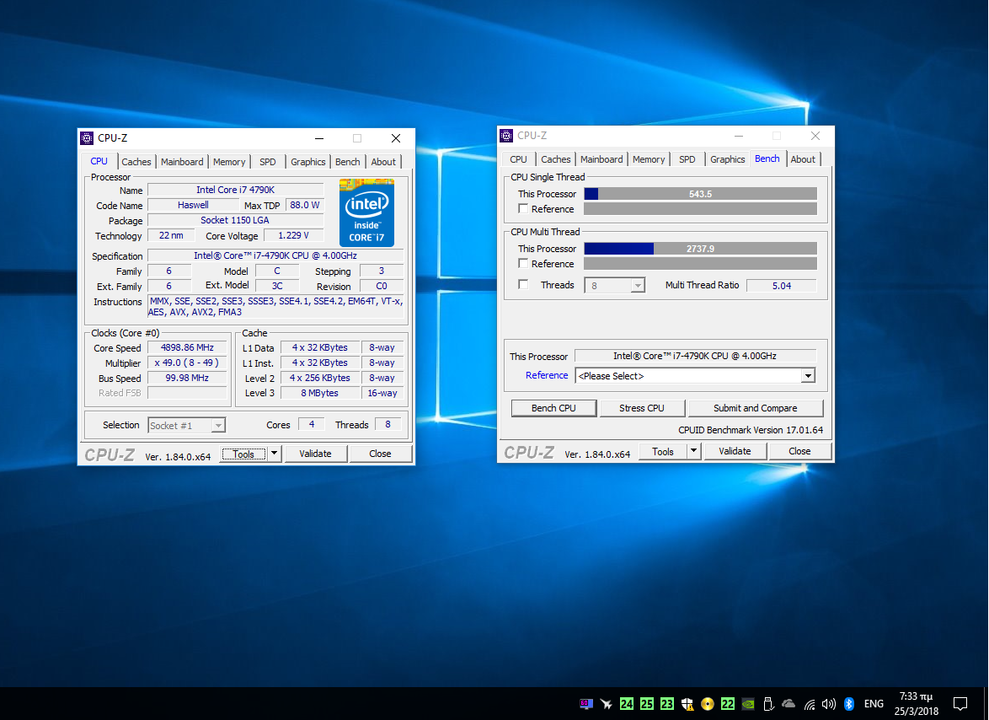Viewport: 989px width, 720px height.
Task: Click the Core Speed 4898.86 MHz value
Action: 187,347
